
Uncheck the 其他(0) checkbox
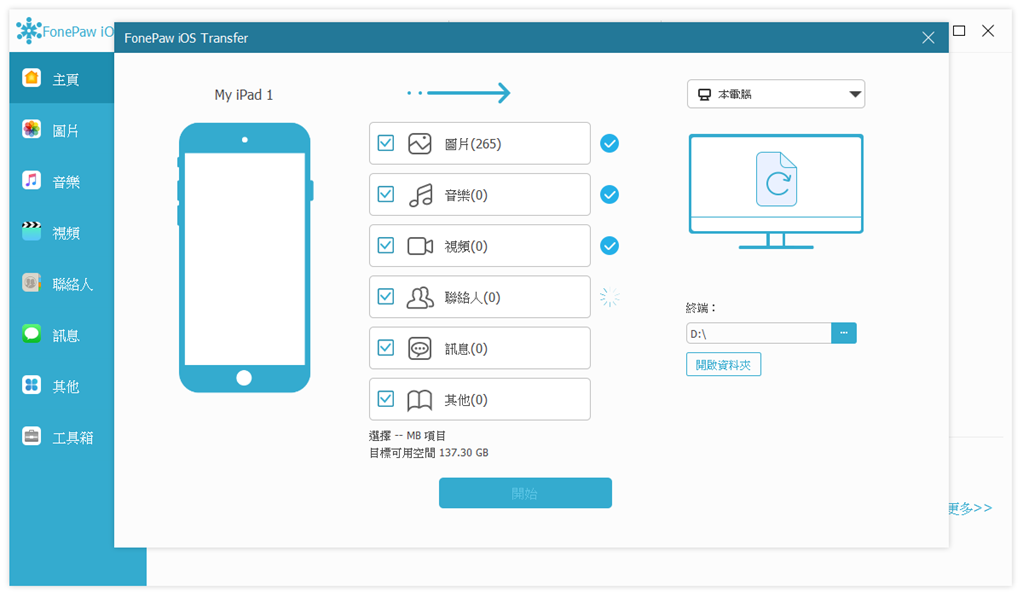pyautogui.click(x=386, y=399)
